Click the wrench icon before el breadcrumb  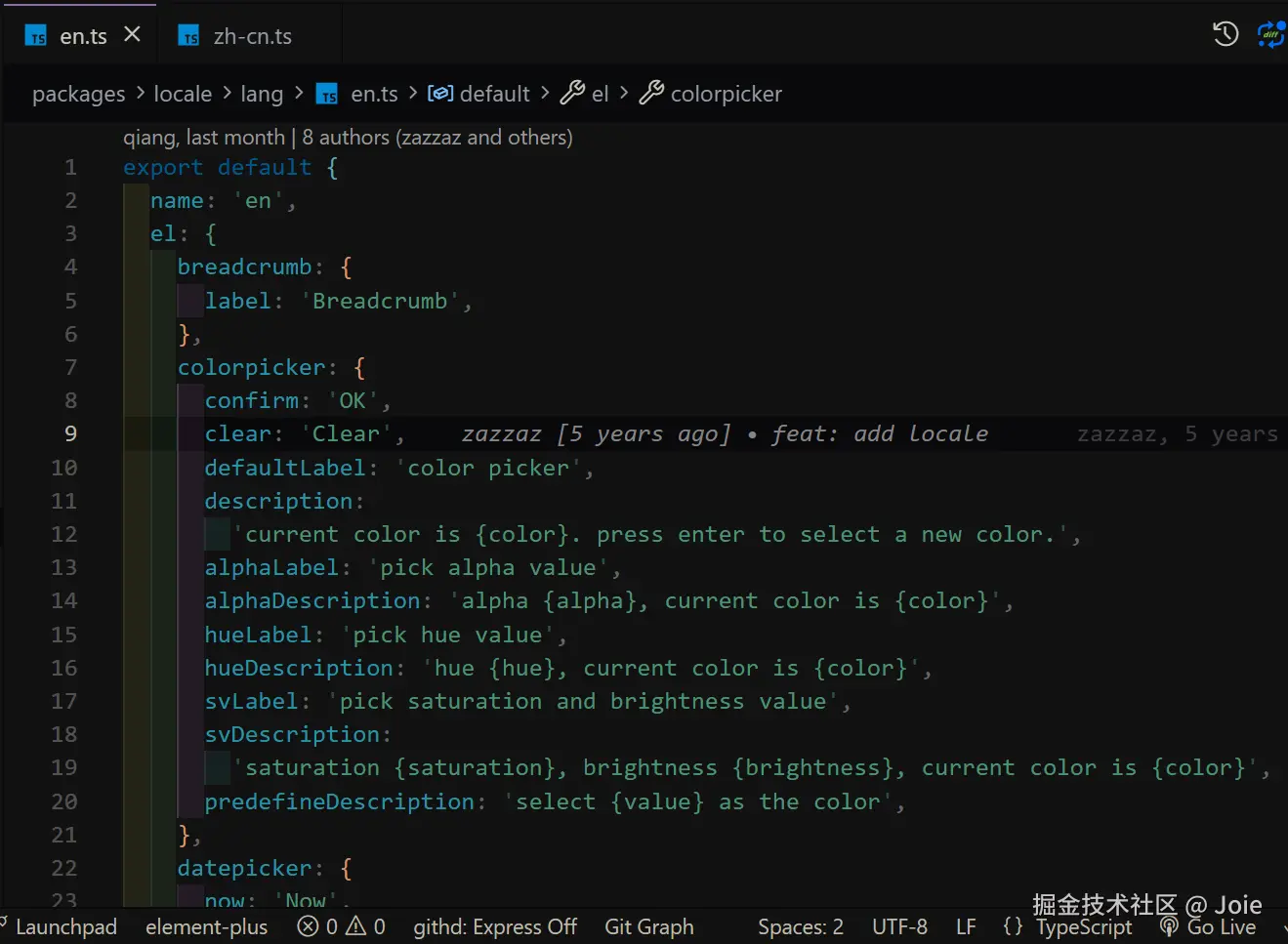coord(572,93)
